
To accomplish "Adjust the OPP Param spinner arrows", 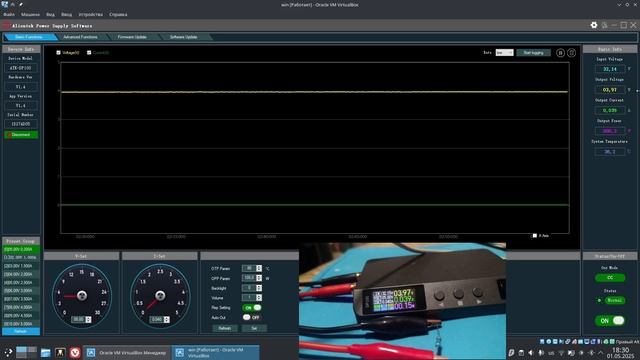I will tap(259, 278).
